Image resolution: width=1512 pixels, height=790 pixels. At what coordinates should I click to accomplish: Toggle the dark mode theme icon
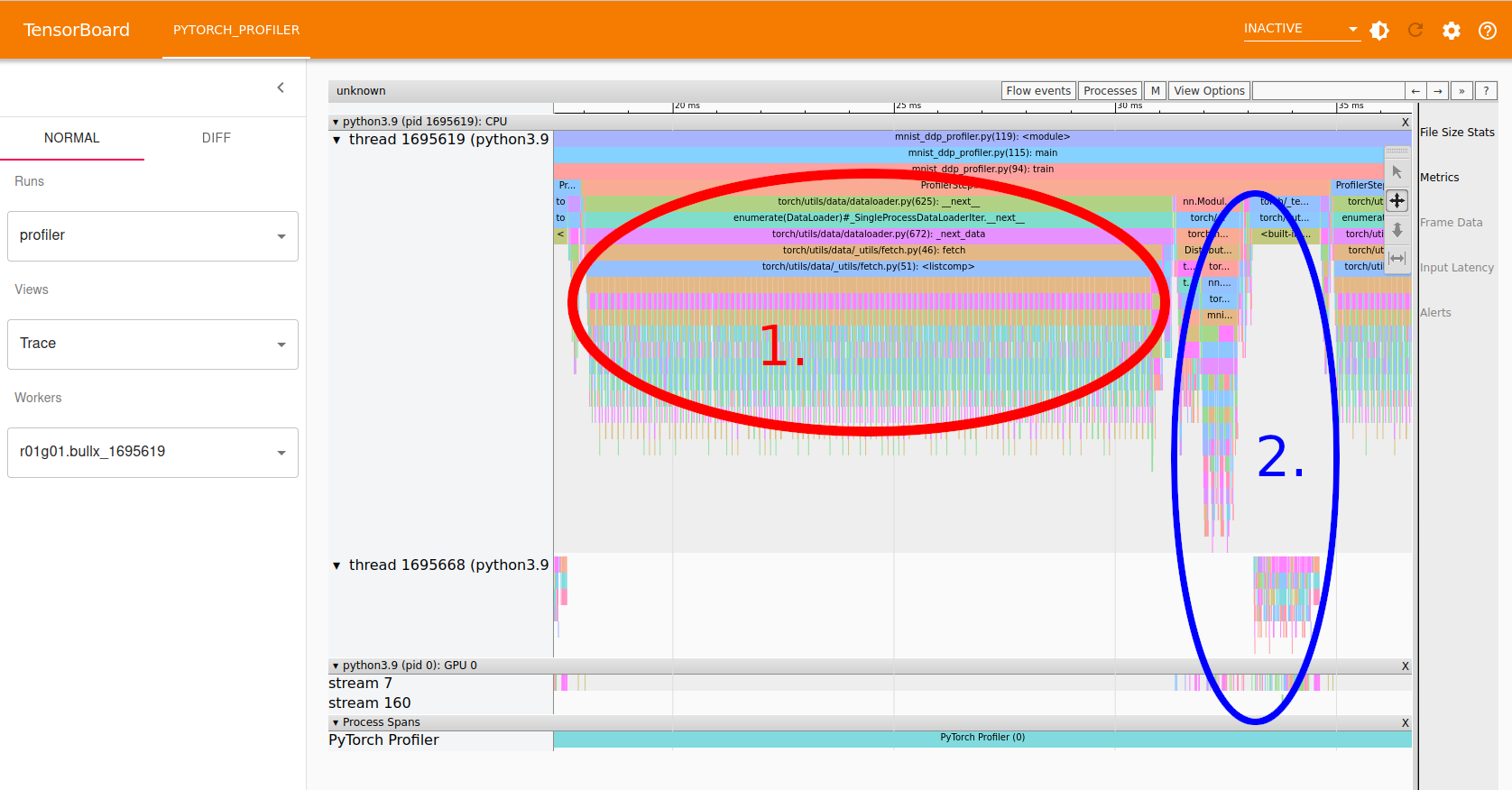click(1379, 31)
